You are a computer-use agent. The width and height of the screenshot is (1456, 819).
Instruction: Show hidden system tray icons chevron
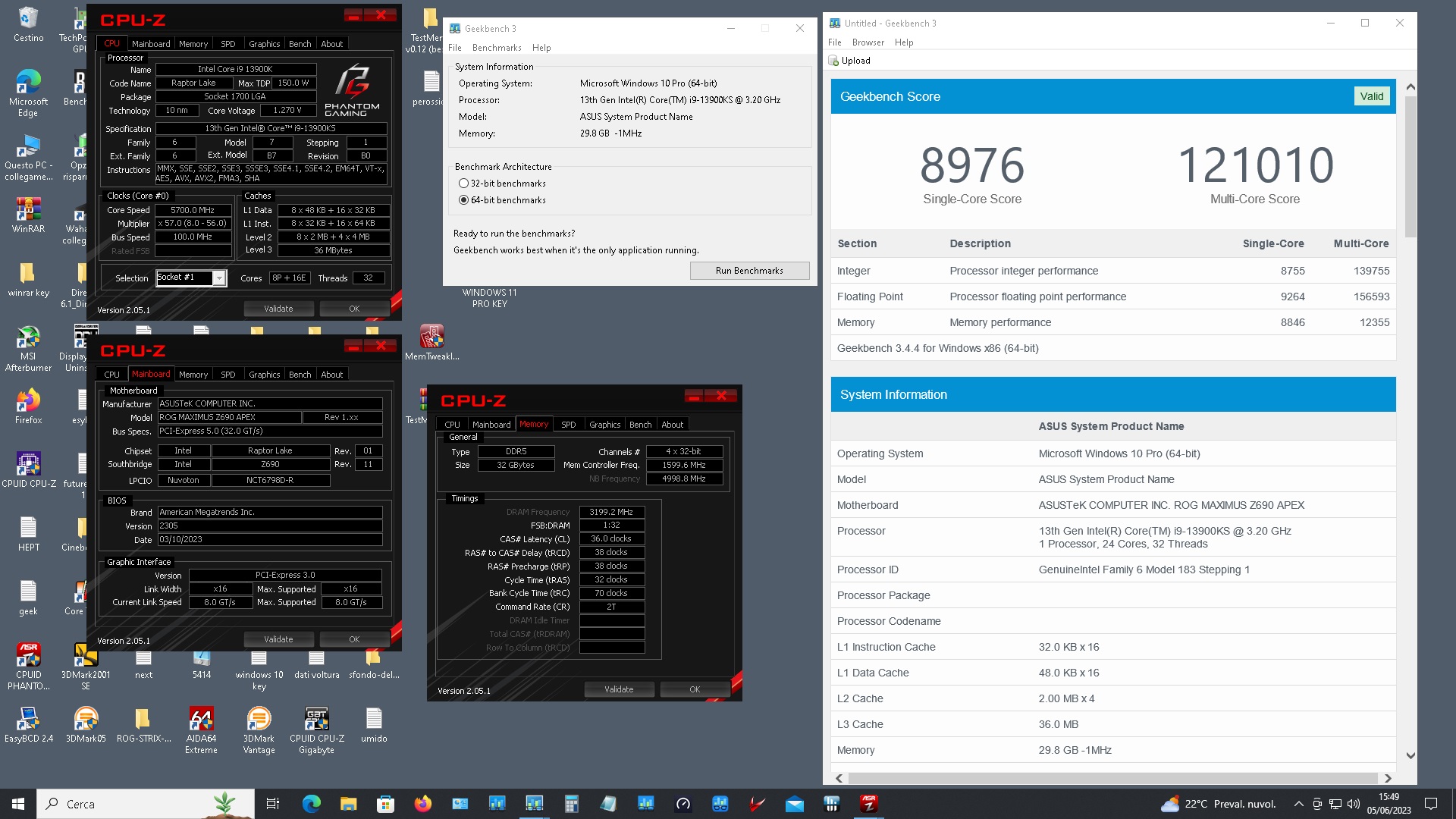coord(1298,804)
